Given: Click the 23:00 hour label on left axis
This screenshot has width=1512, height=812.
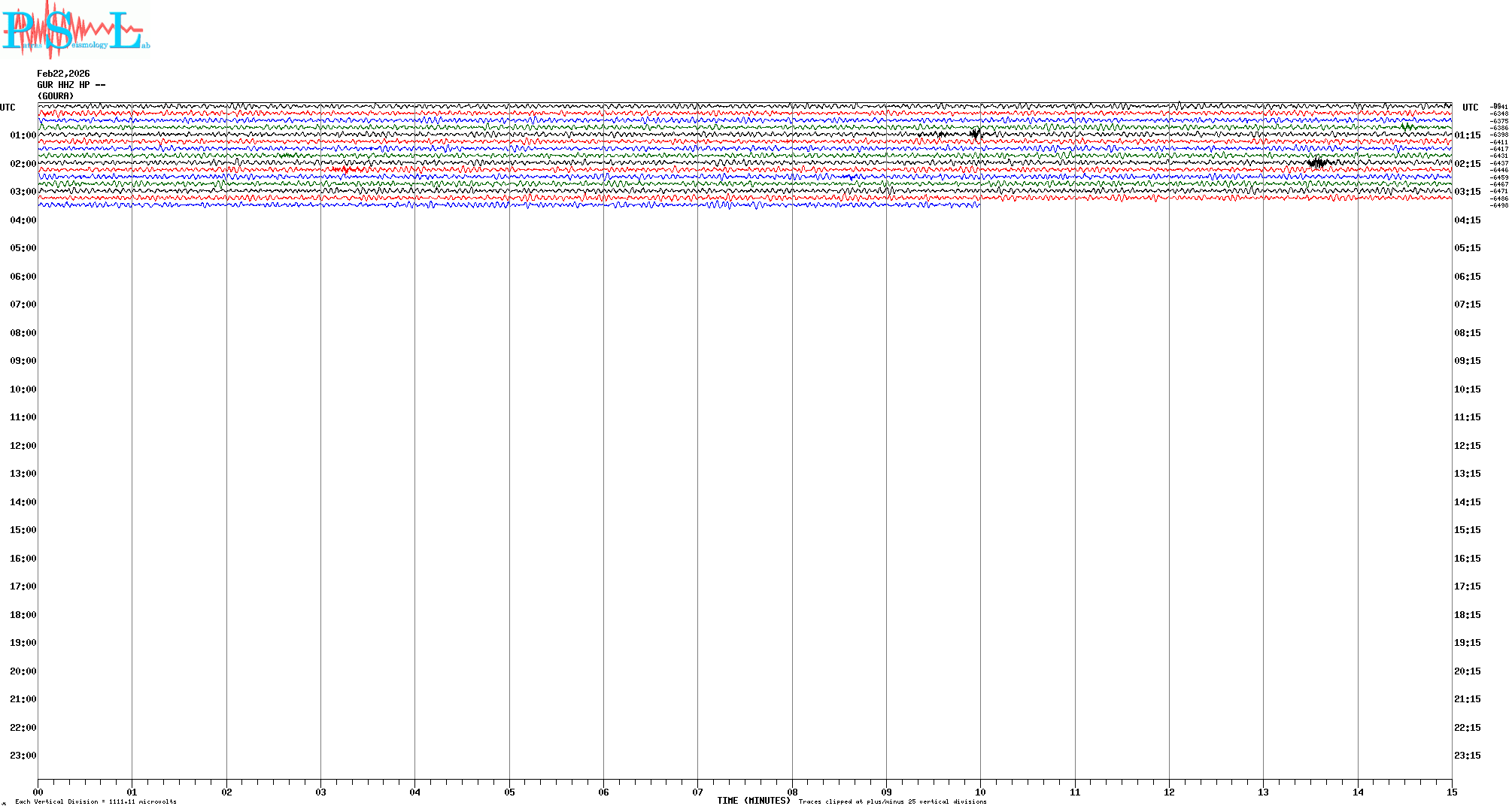Looking at the screenshot, I should [x=23, y=756].
